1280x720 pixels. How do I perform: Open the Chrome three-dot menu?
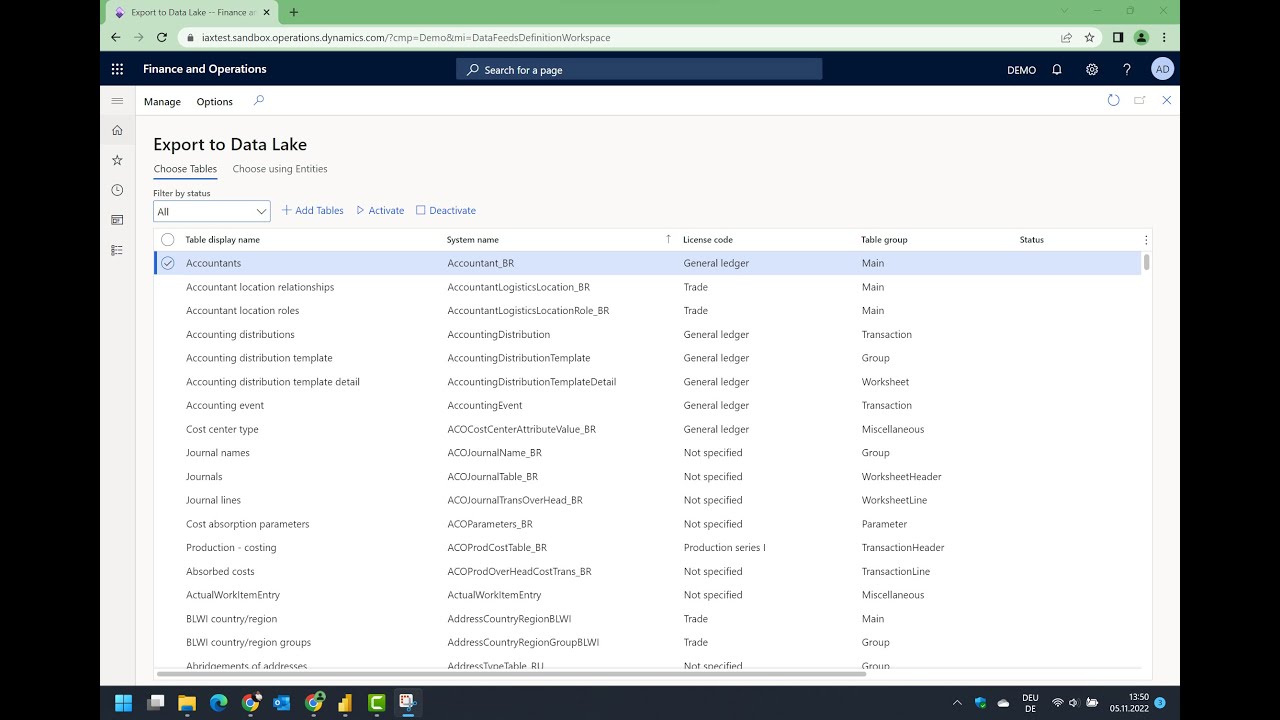[1164, 37]
